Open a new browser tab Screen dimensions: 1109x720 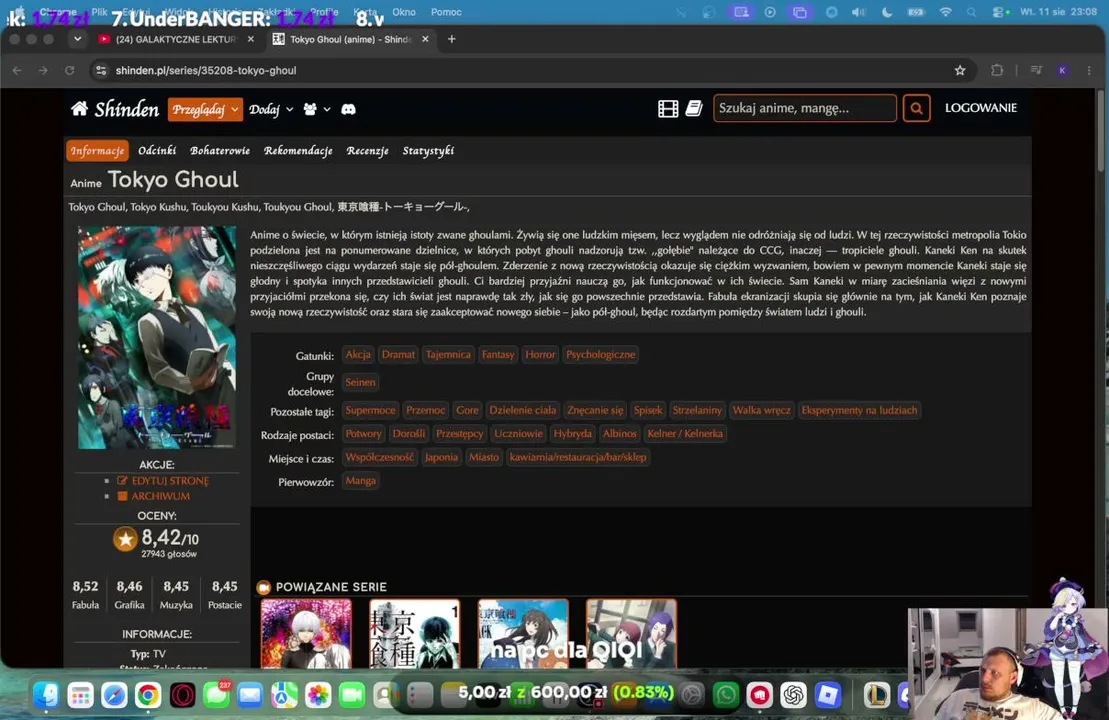[451, 39]
